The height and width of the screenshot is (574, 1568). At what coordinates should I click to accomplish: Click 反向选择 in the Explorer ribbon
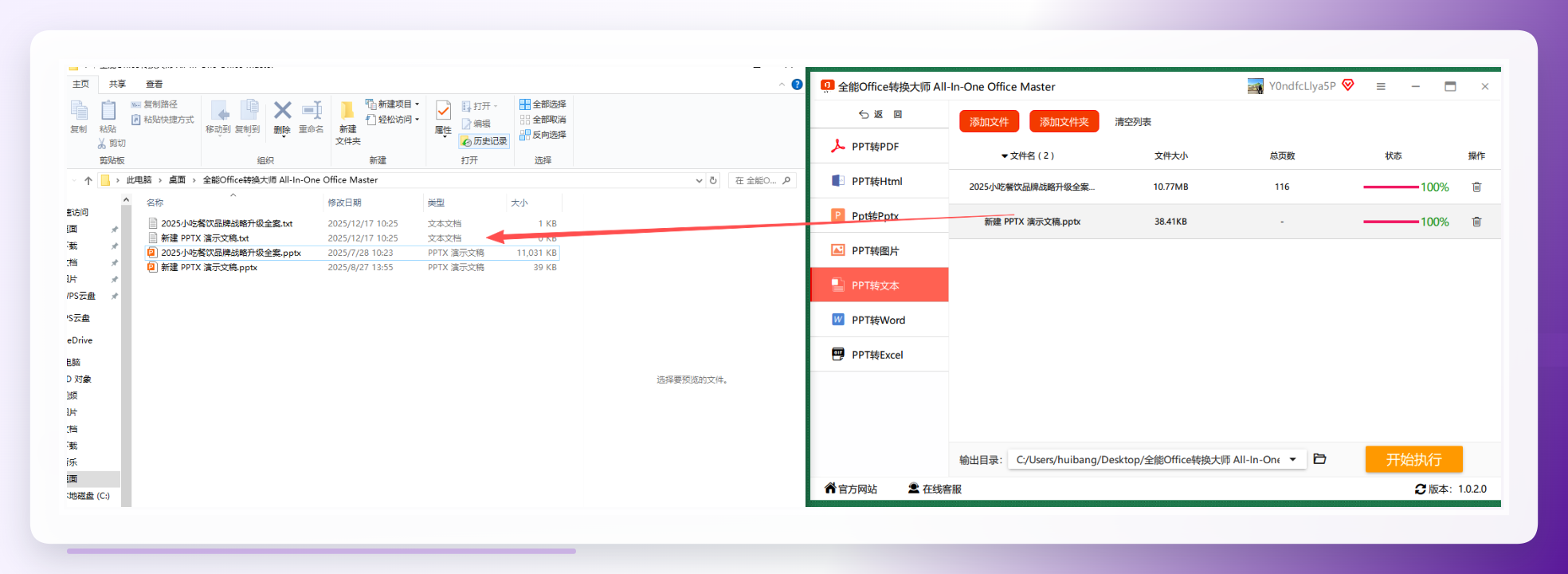pos(543,135)
